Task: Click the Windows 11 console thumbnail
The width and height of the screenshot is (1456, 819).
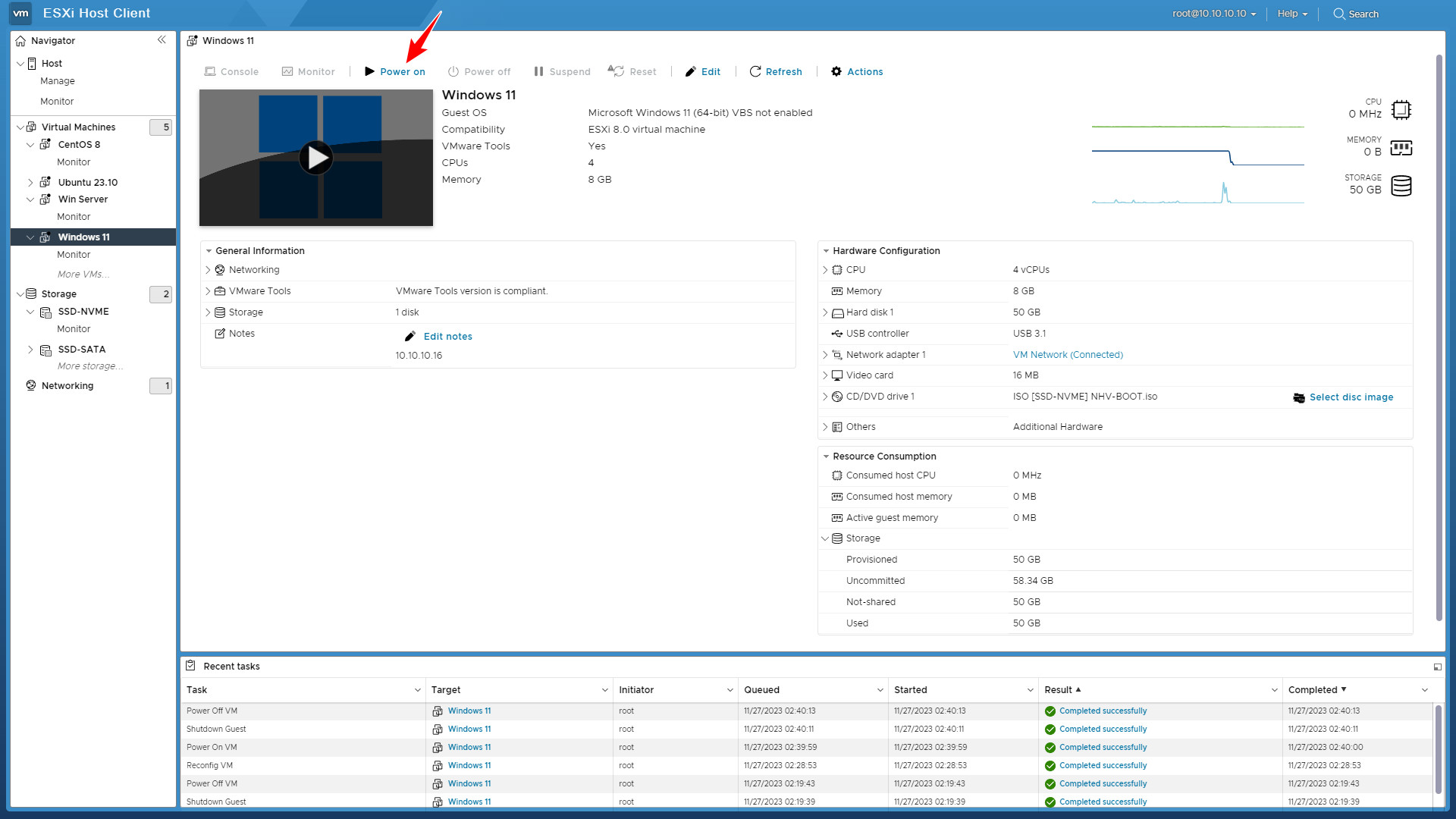Action: pos(315,158)
